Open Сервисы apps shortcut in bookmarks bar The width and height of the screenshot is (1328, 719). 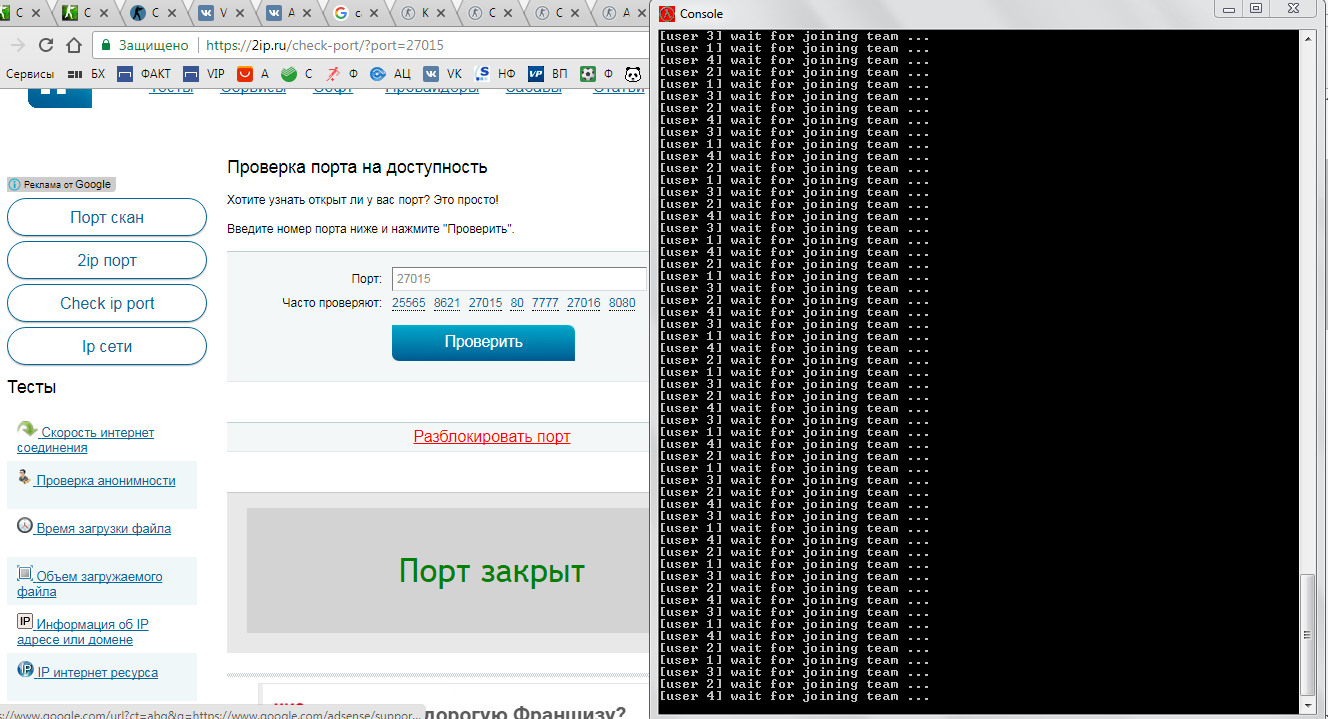pyautogui.click(x=30, y=73)
